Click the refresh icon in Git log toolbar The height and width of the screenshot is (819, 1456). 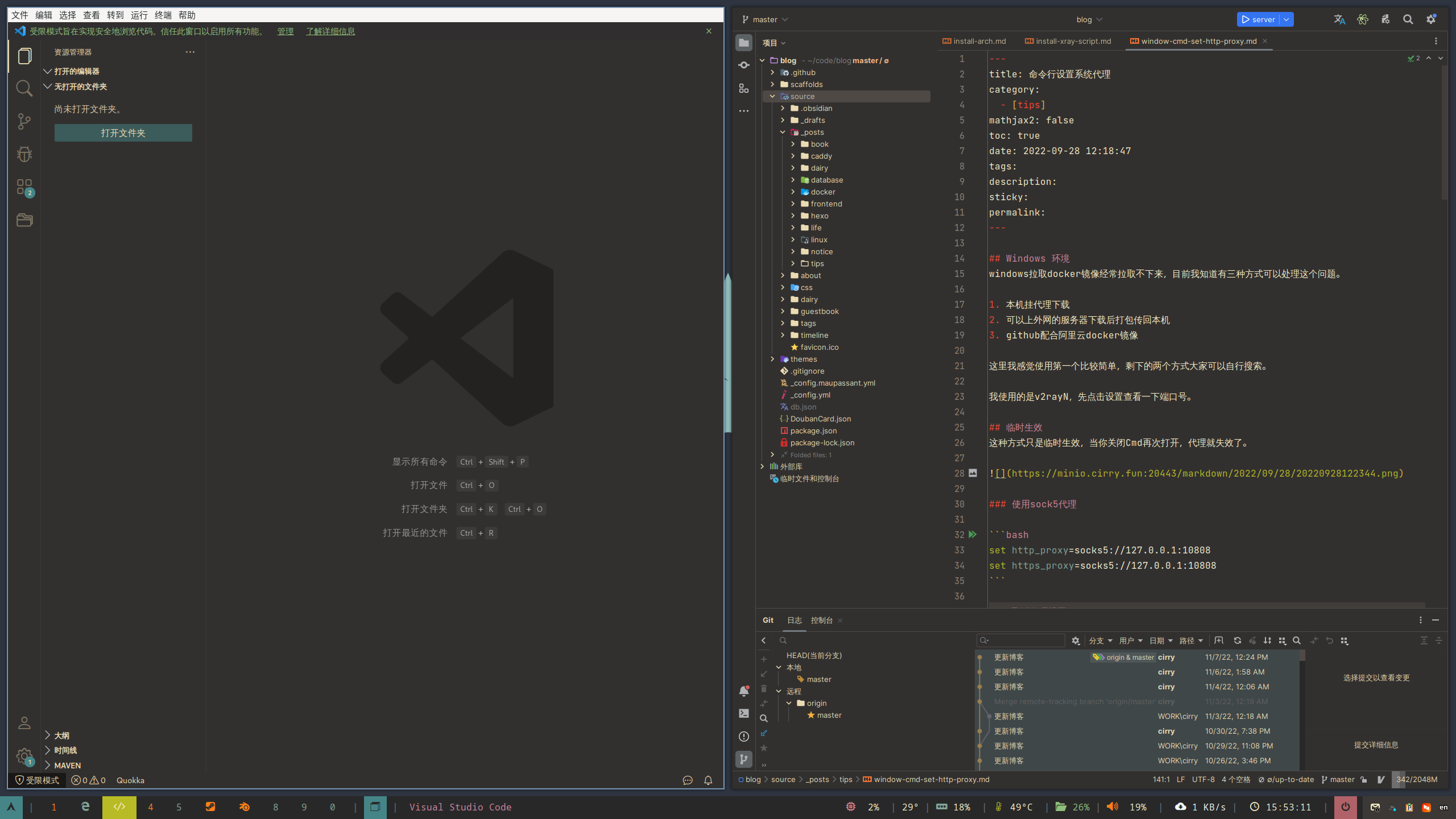pos(1237,640)
